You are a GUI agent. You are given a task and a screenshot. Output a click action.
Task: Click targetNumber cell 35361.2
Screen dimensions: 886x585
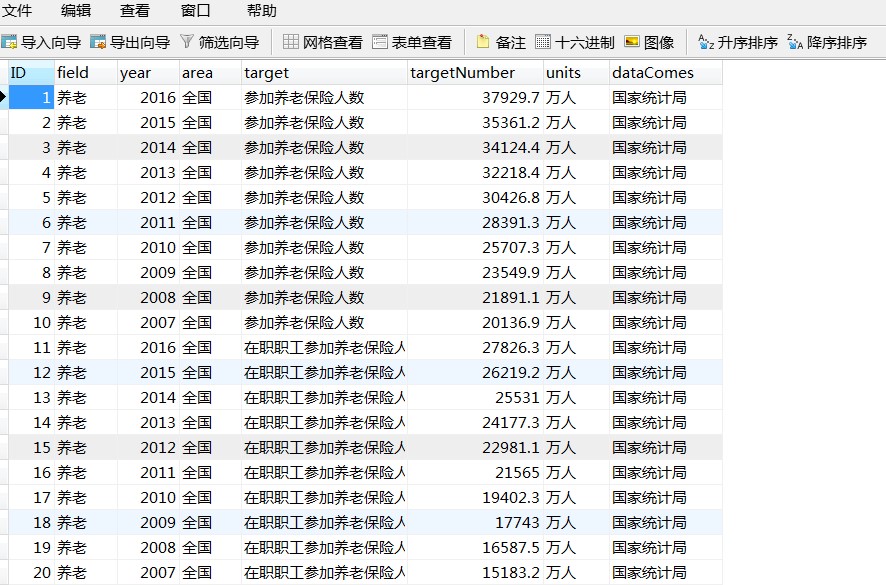(475, 123)
